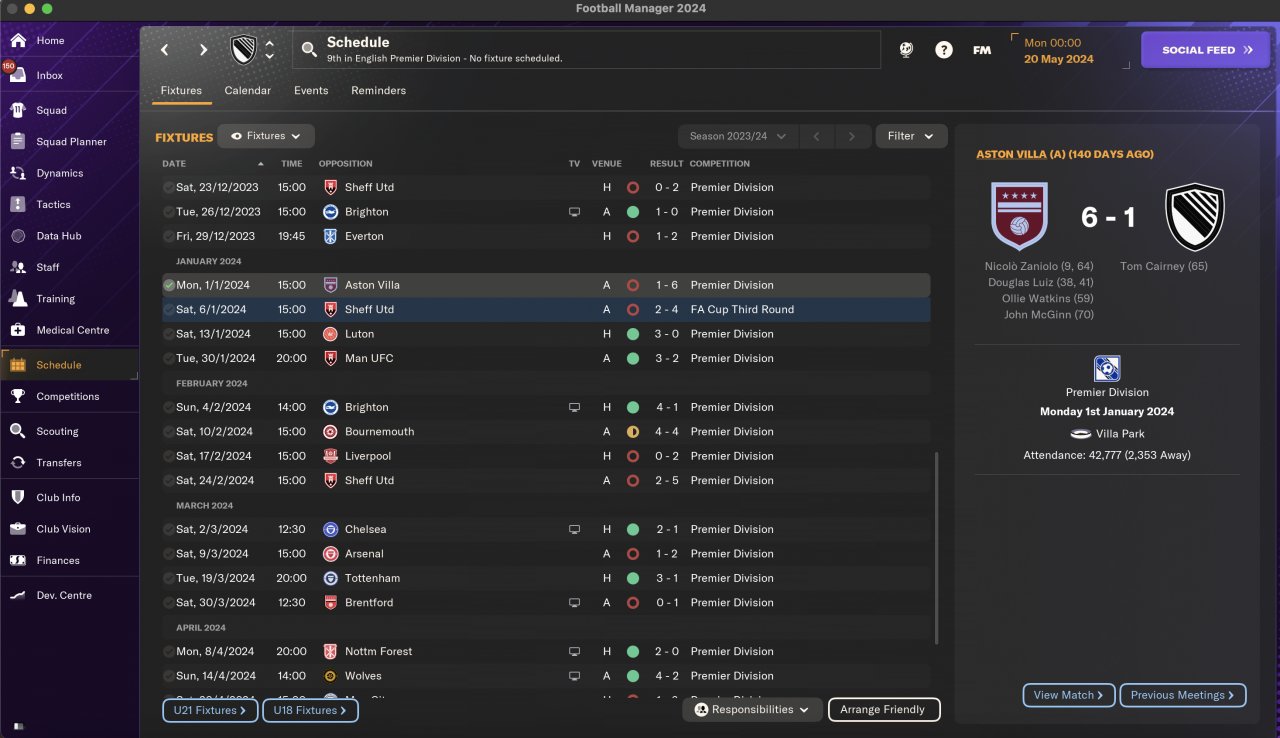Image resolution: width=1280 pixels, height=738 pixels.
Task: Click the TV icon on Brighton away fixture
Action: click(x=574, y=212)
